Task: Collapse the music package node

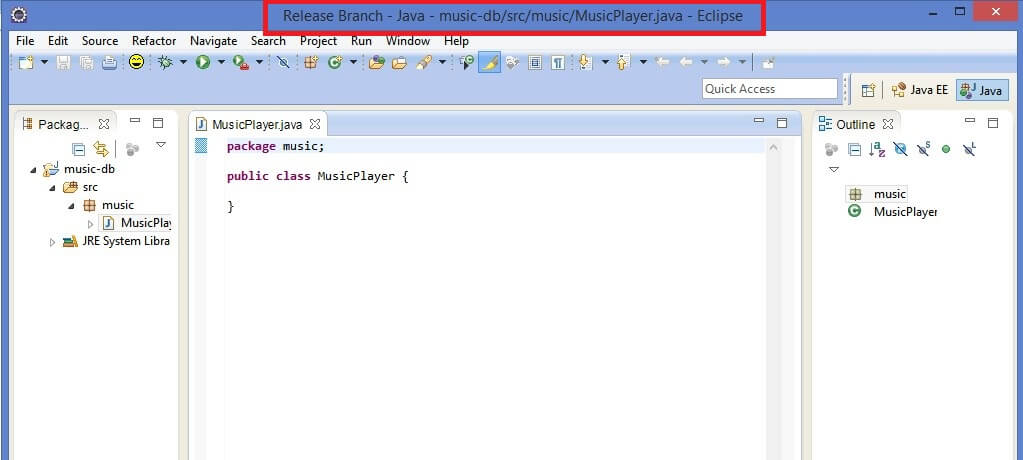Action: coord(72,206)
